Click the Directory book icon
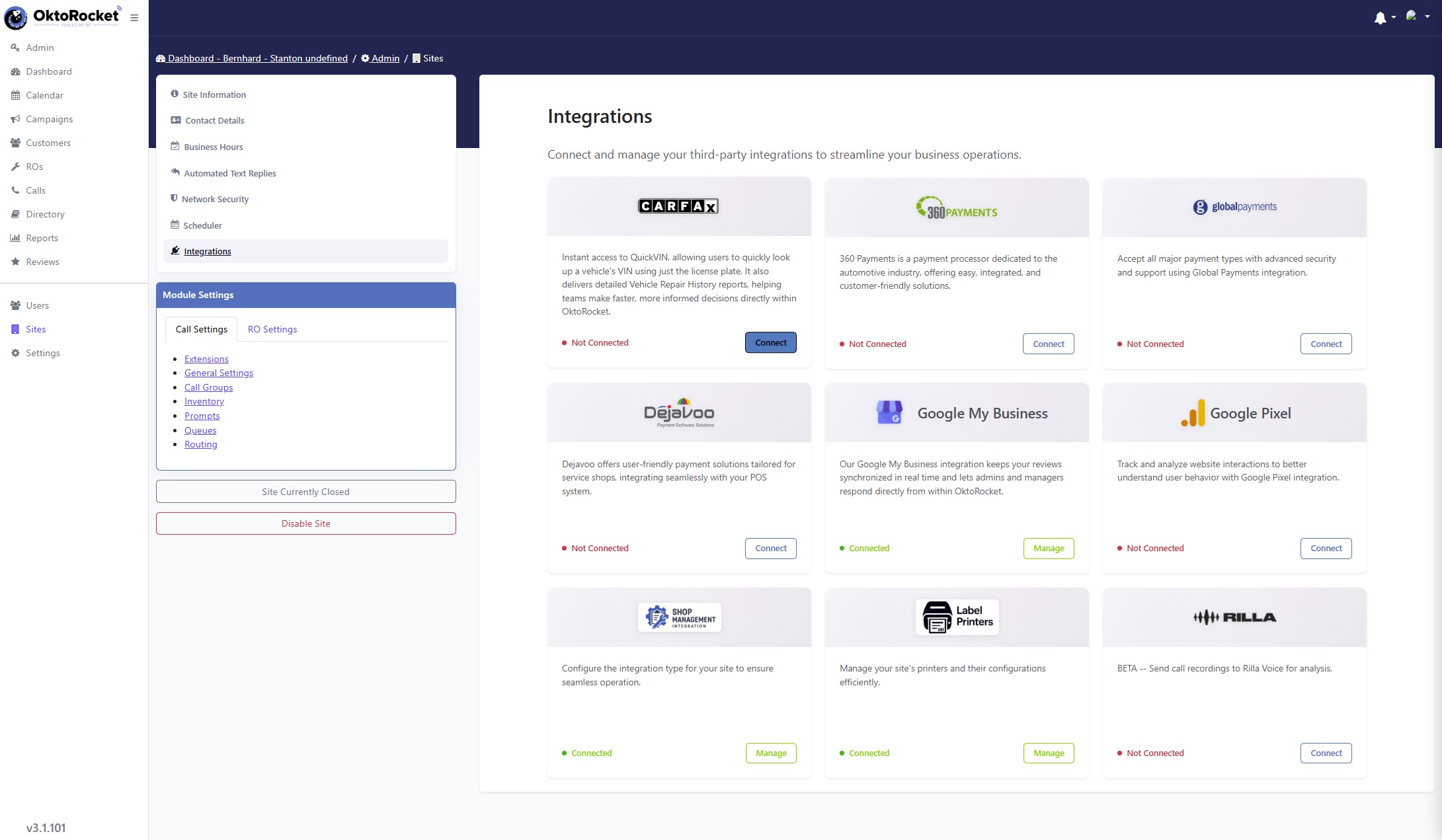 pyautogui.click(x=15, y=214)
